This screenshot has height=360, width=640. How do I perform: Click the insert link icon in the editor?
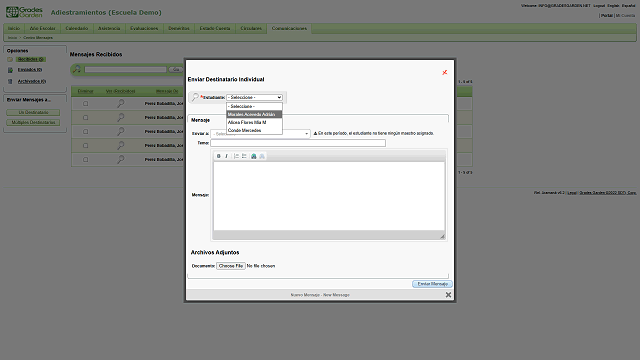tap(253, 156)
